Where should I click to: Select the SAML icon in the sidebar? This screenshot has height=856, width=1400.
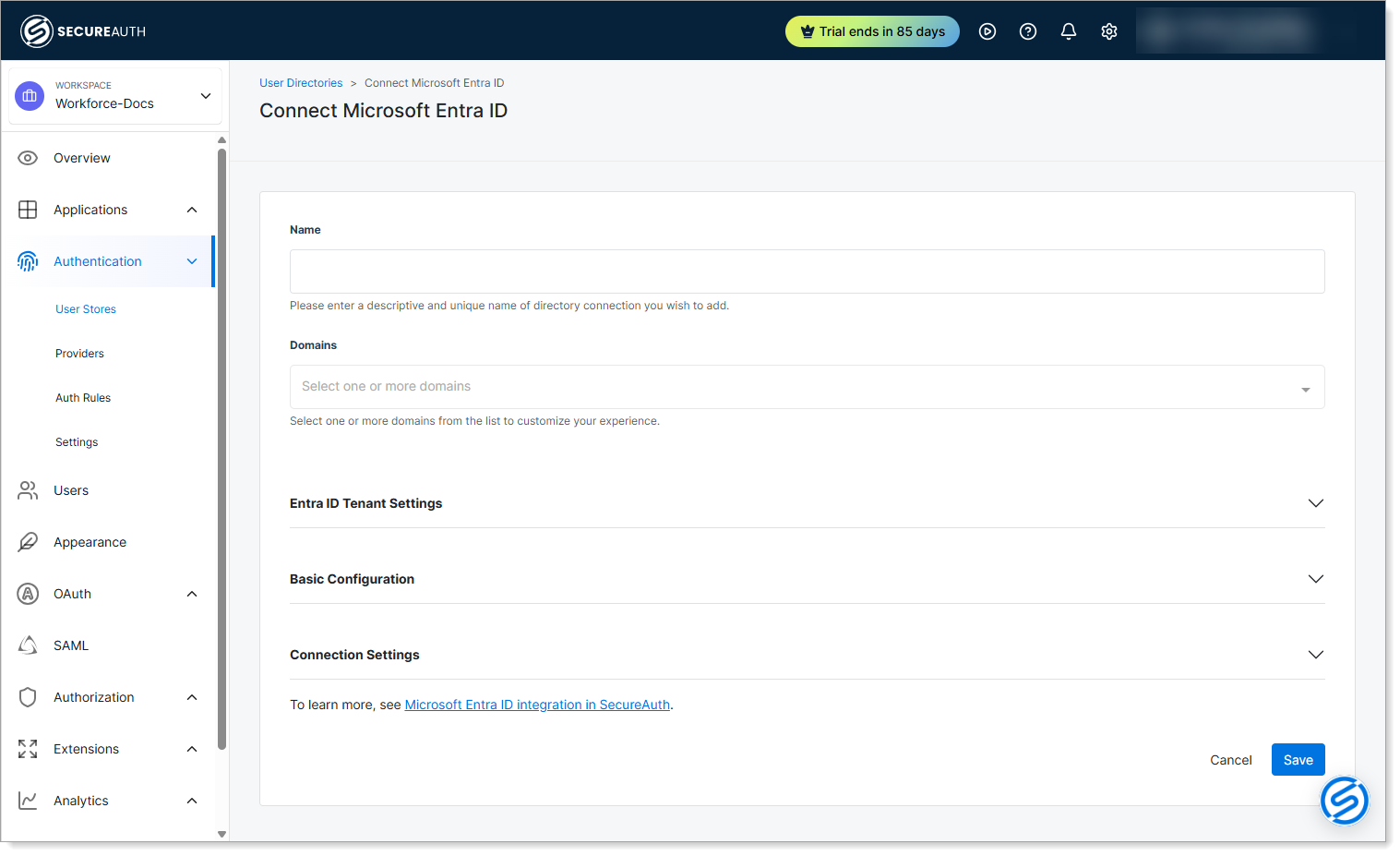click(x=28, y=645)
